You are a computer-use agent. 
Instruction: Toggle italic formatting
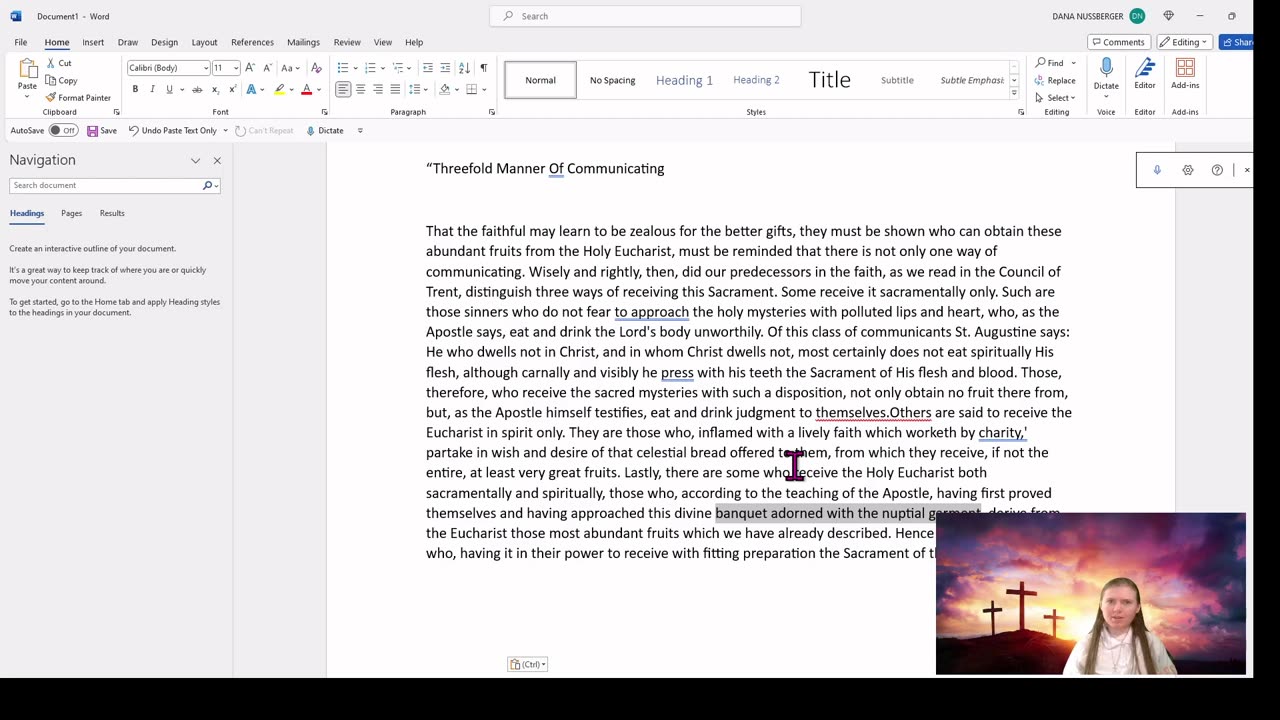click(x=152, y=89)
